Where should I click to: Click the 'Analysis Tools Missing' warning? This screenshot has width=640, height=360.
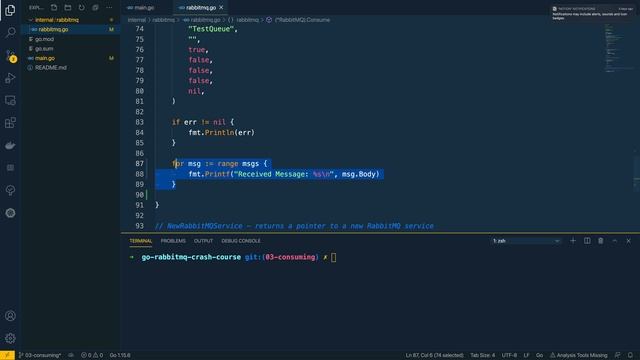tap(578, 355)
